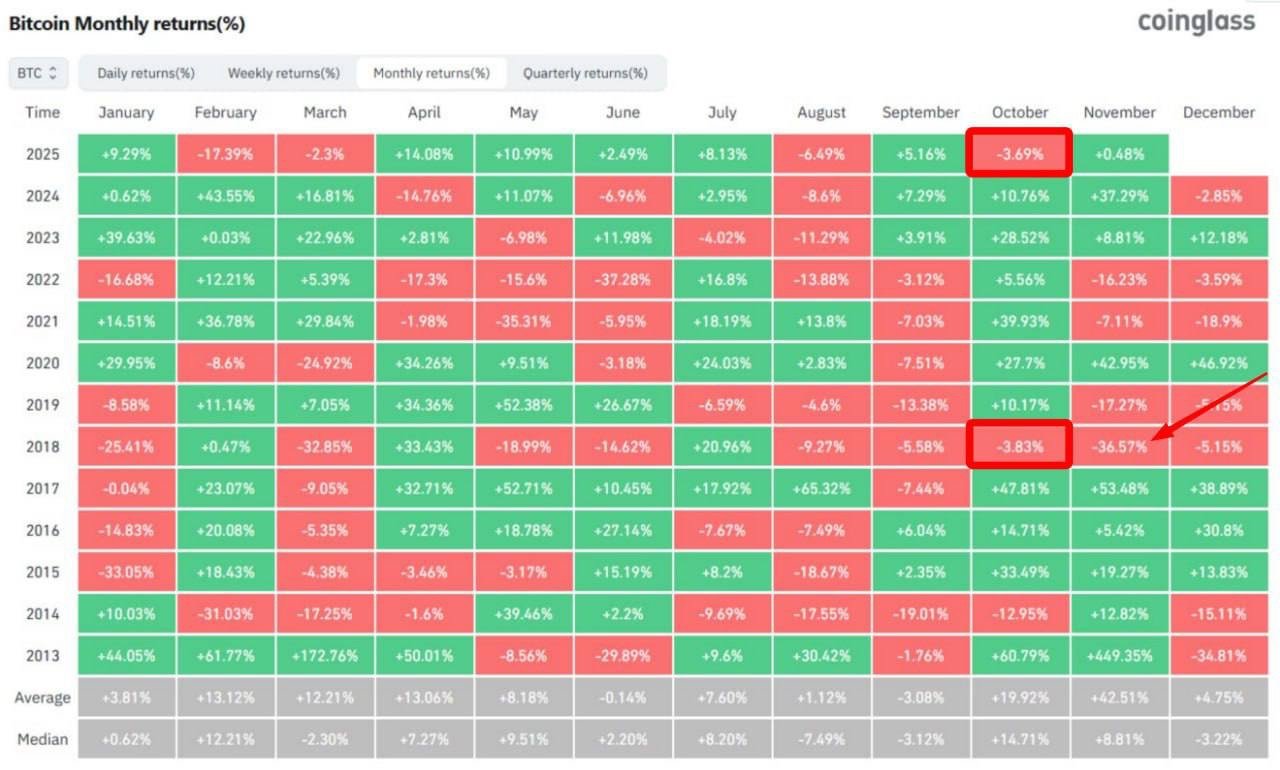Select the 2025 row label
The height and width of the screenshot is (770, 1280).
click(x=43, y=154)
